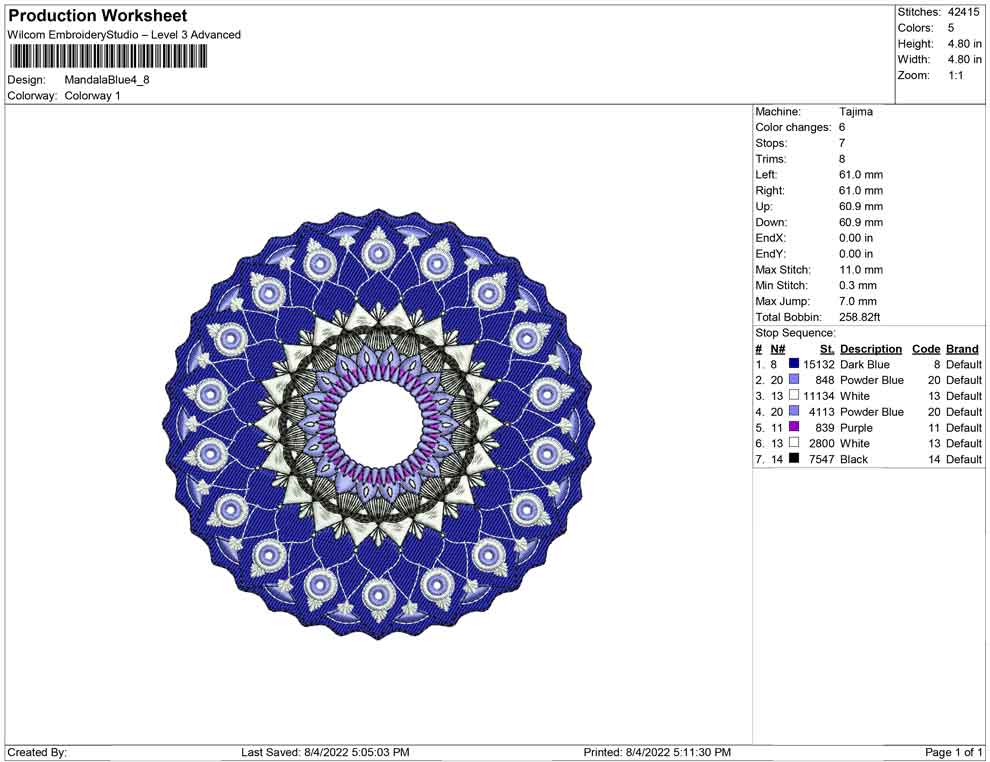
Task: Click the Machine value 'Tajima'
Action: pos(856,112)
